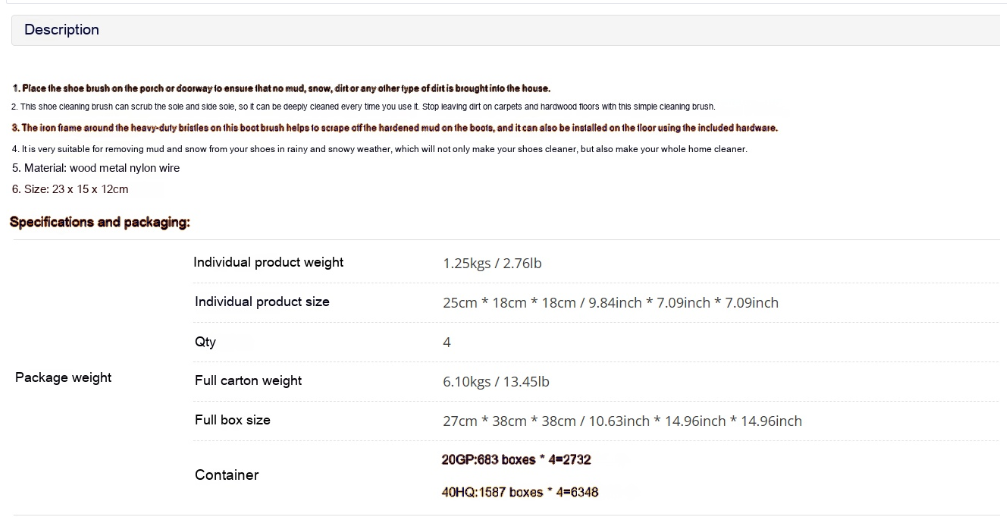Select the iron frame description line
1007x531 pixels.
[394, 128]
